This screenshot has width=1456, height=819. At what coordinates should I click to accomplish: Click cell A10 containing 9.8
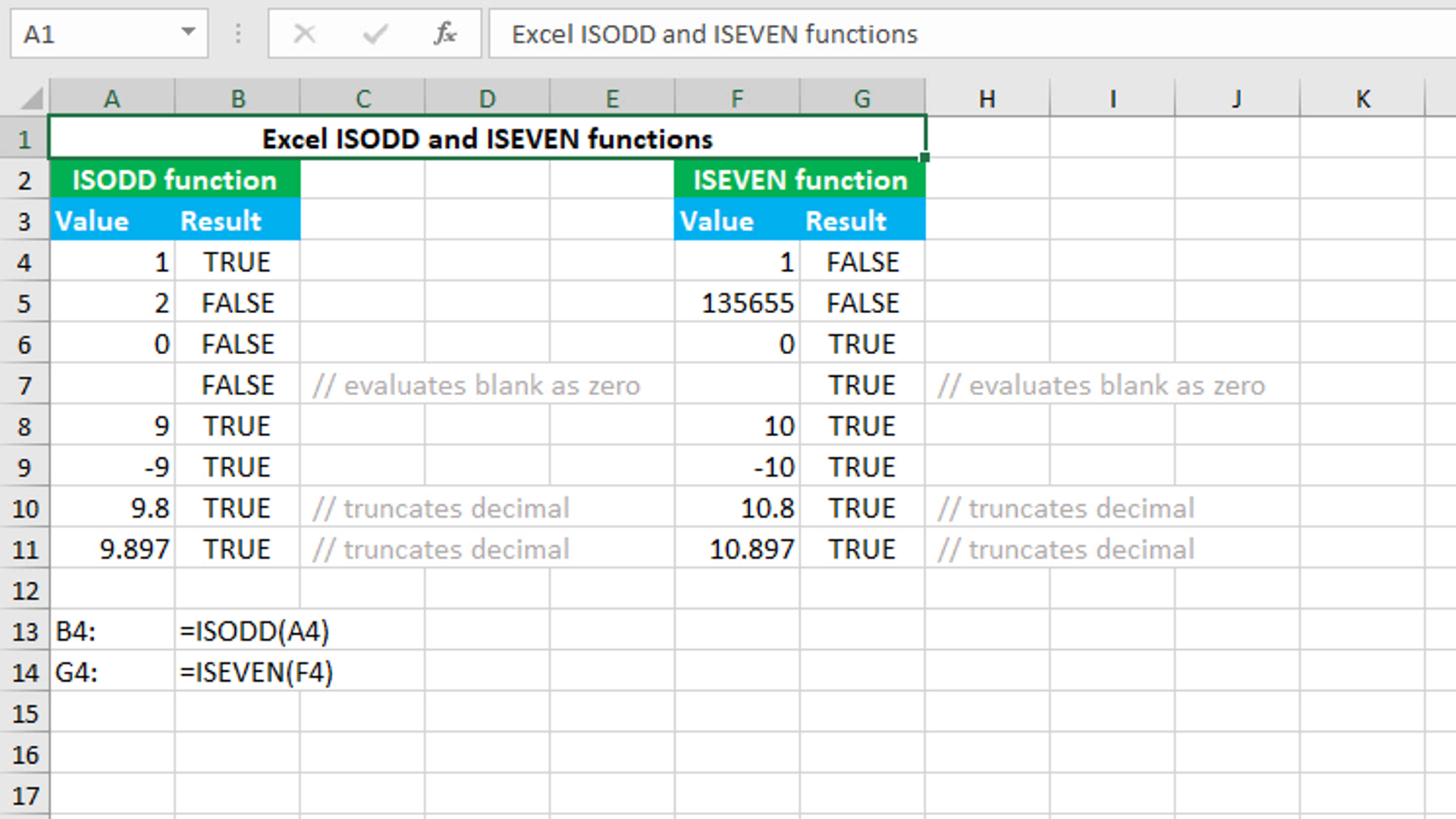tap(112, 508)
